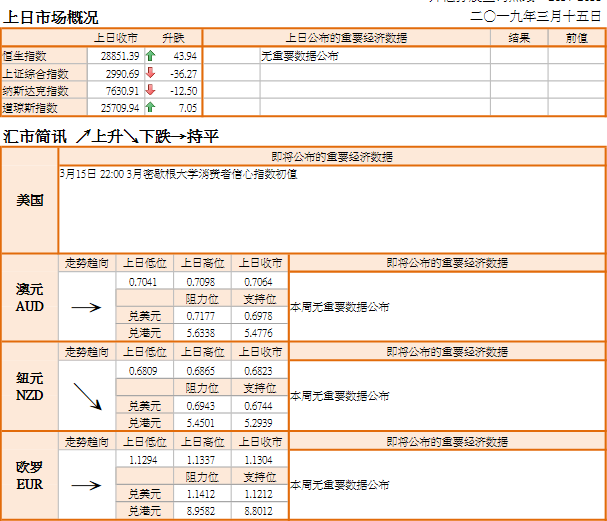Click EUR previous low 1.1294

click(x=143, y=460)
